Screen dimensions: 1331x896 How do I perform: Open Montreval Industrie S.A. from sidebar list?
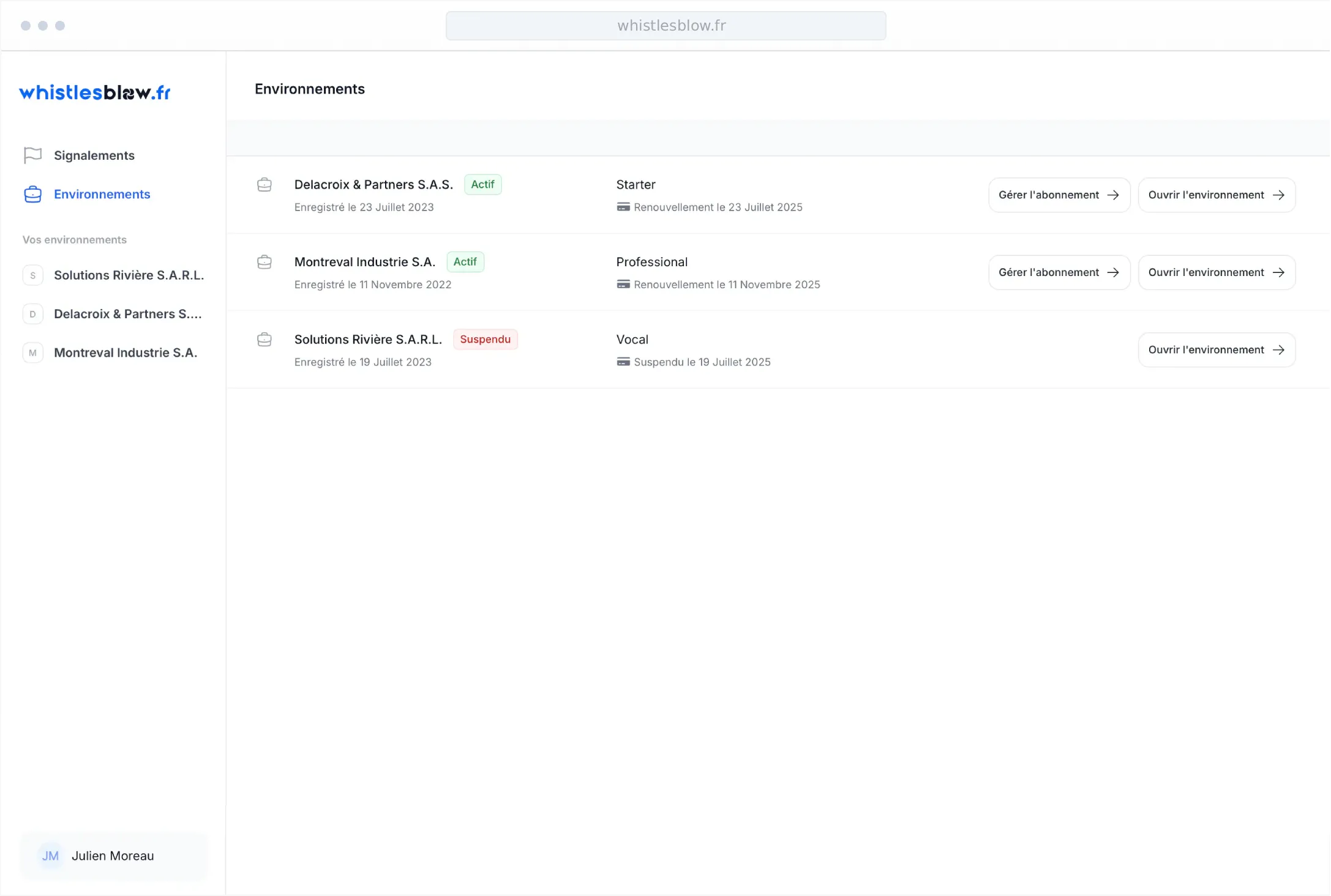126,353
